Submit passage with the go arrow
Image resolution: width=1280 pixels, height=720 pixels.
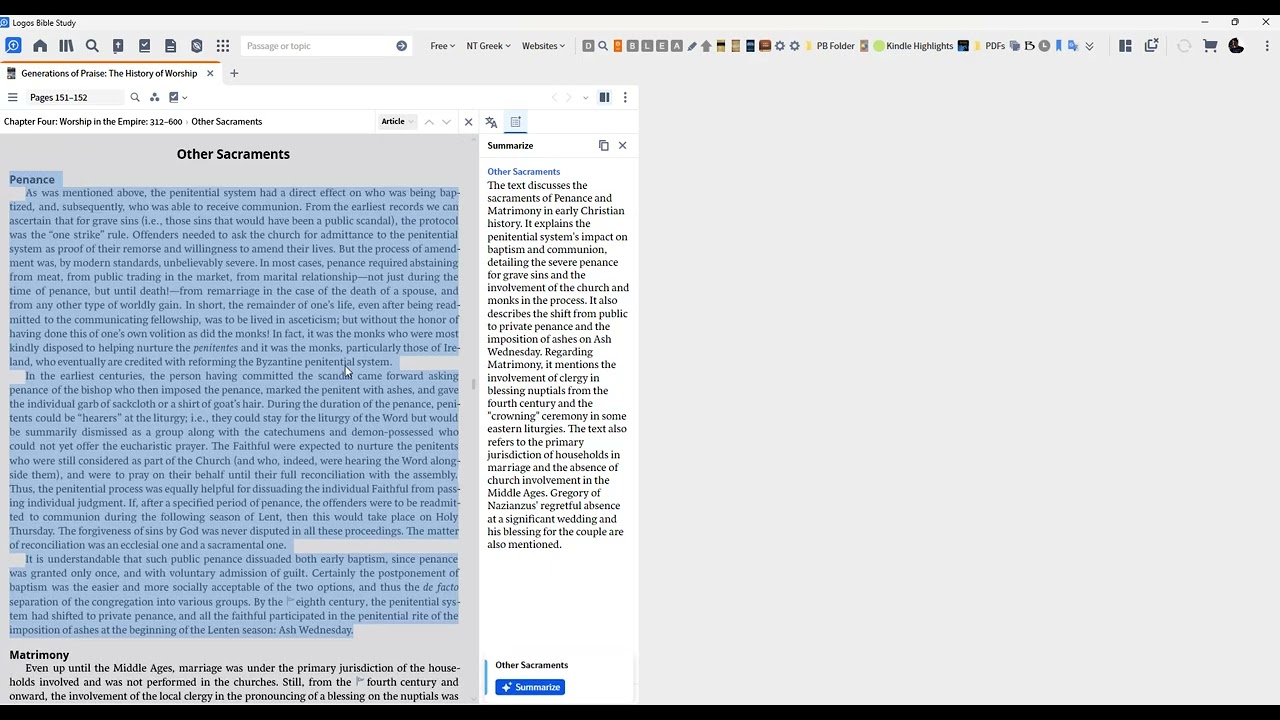[401, 46]
